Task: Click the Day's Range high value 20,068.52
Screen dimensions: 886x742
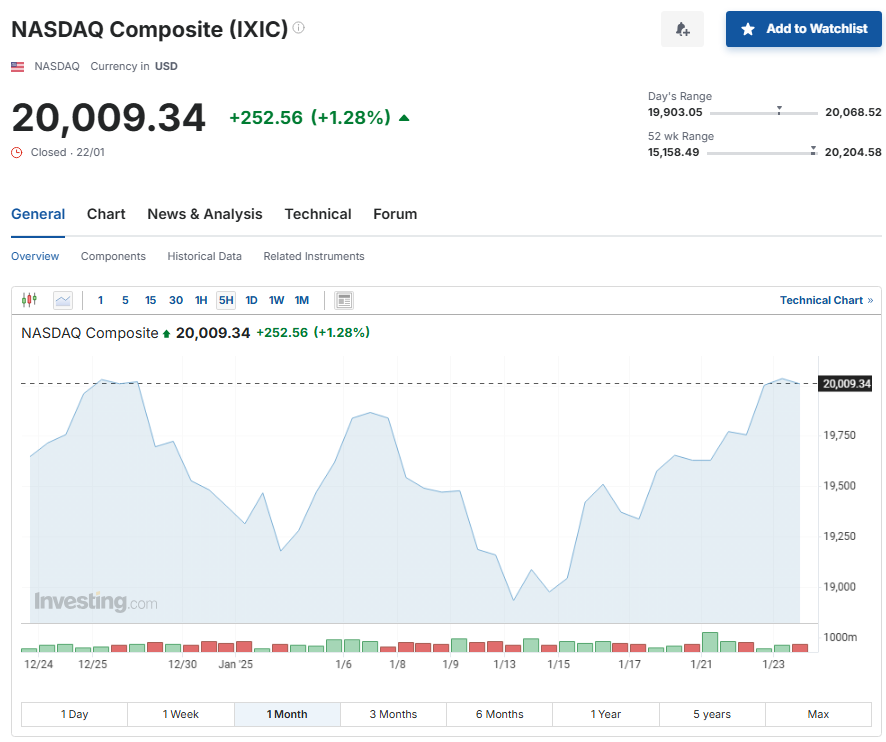Action: [853, 112]
